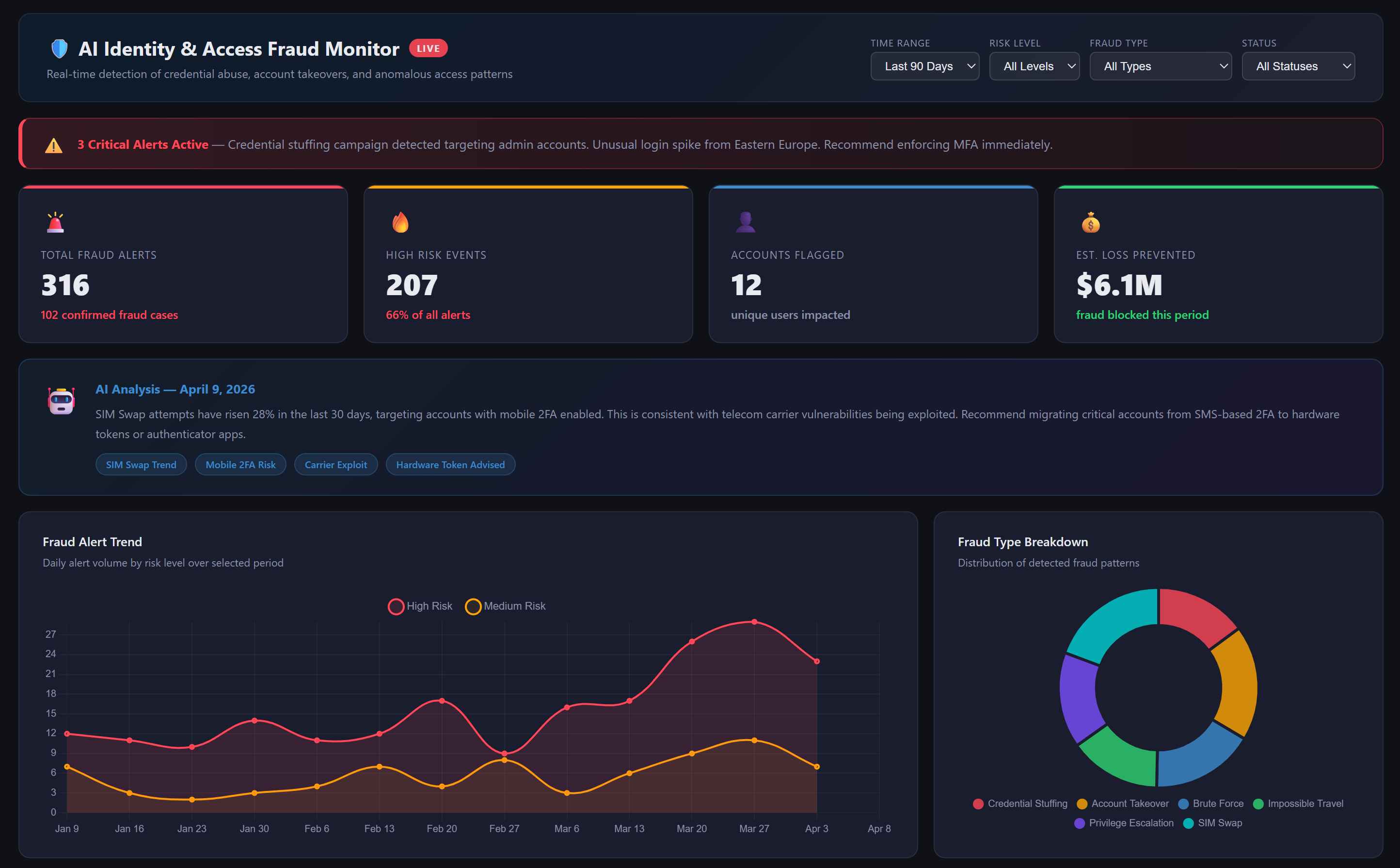Click the red LIVE badge

tap(428, 48)
